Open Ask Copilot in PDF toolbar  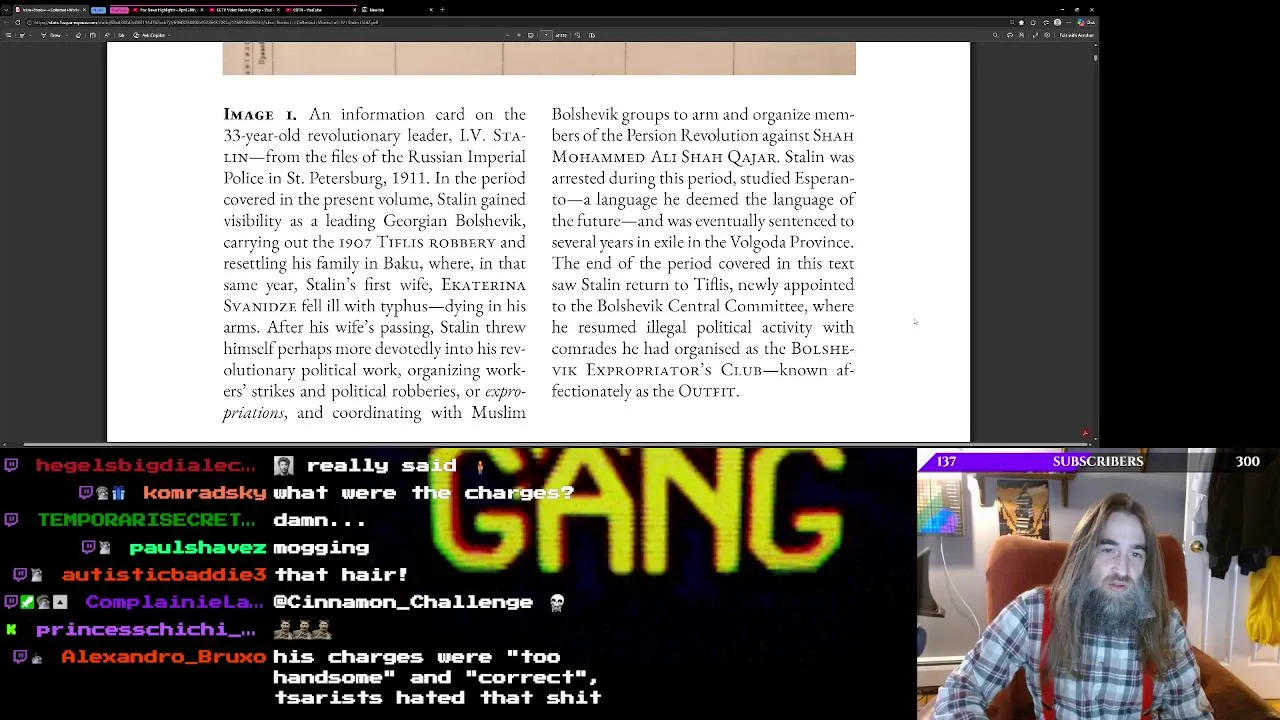pyautogui.click(x=150, y=35)
